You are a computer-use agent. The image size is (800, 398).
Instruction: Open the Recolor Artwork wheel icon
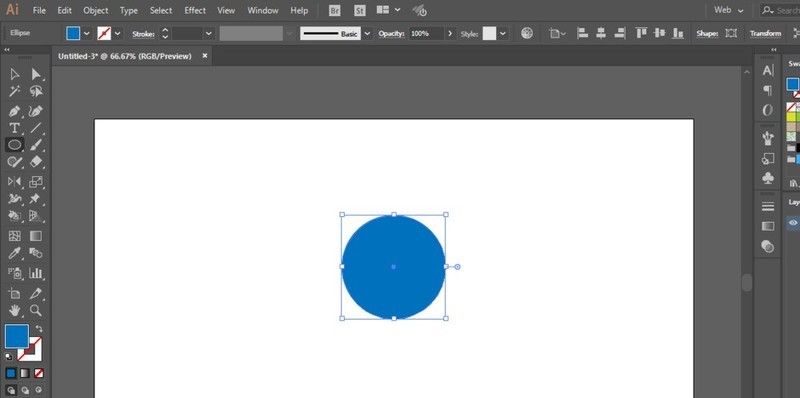(527, 33)
